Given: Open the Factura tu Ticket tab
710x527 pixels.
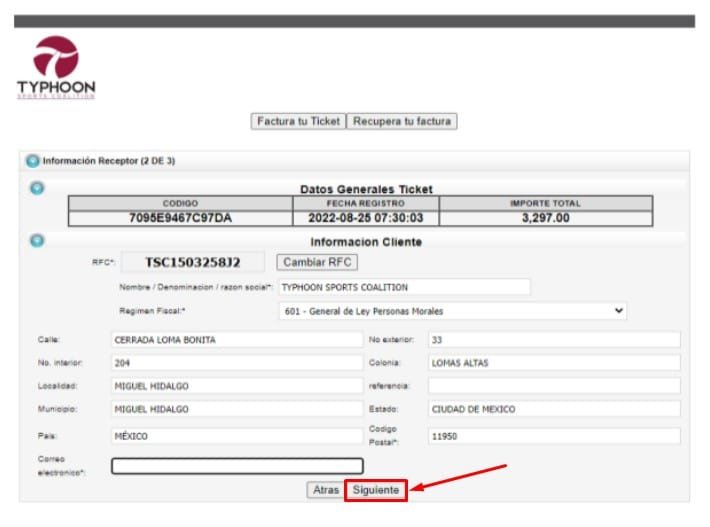Looking at the screenshot, I should click(x=298, y=121).
